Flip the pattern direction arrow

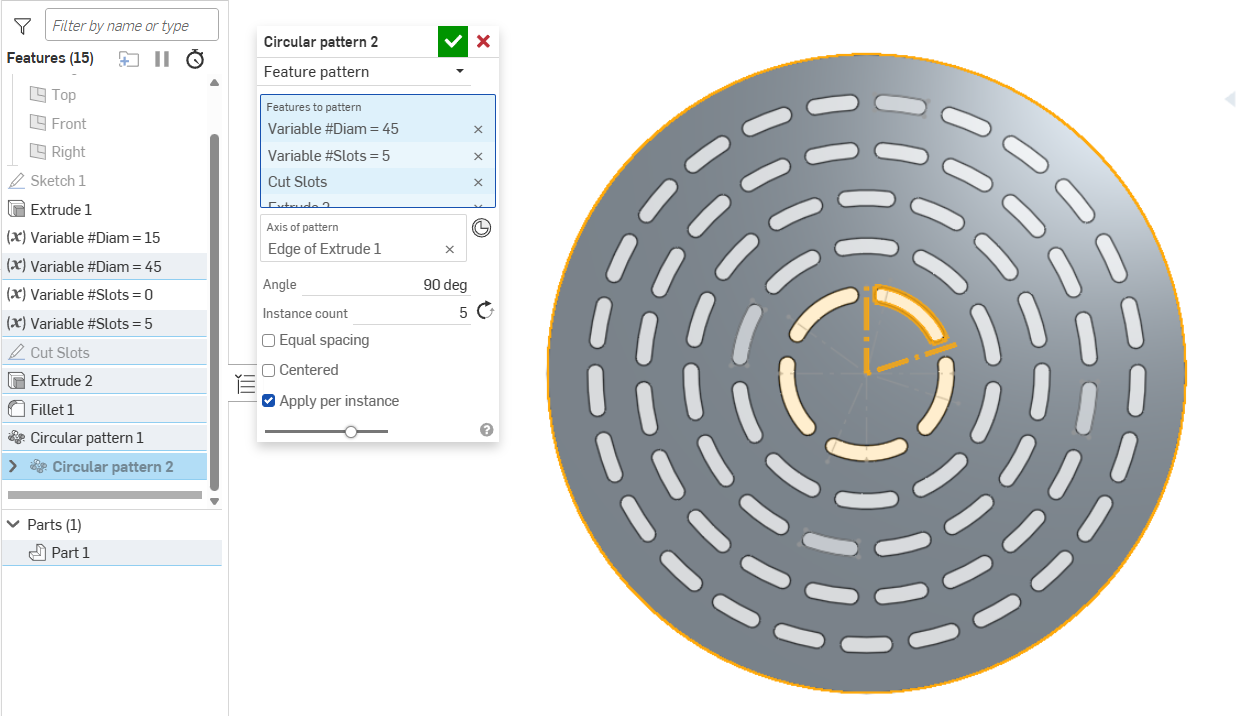[x=485, y=311]
